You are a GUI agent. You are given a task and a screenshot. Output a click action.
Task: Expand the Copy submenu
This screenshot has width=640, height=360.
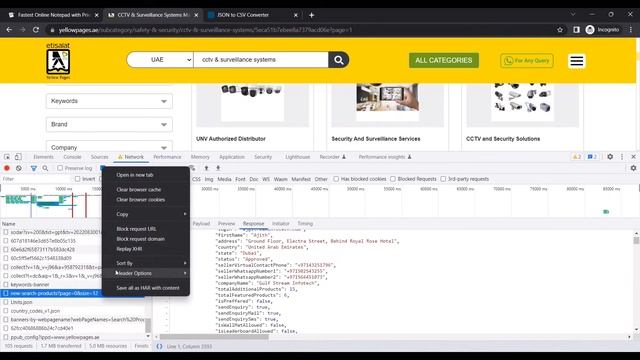(146, 214)
